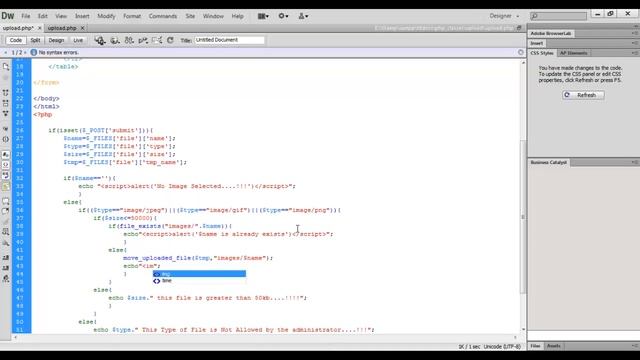Click the circular icon at right of syntax bar
The width and height of the screenshot is (640, 360).
point(520,52)
